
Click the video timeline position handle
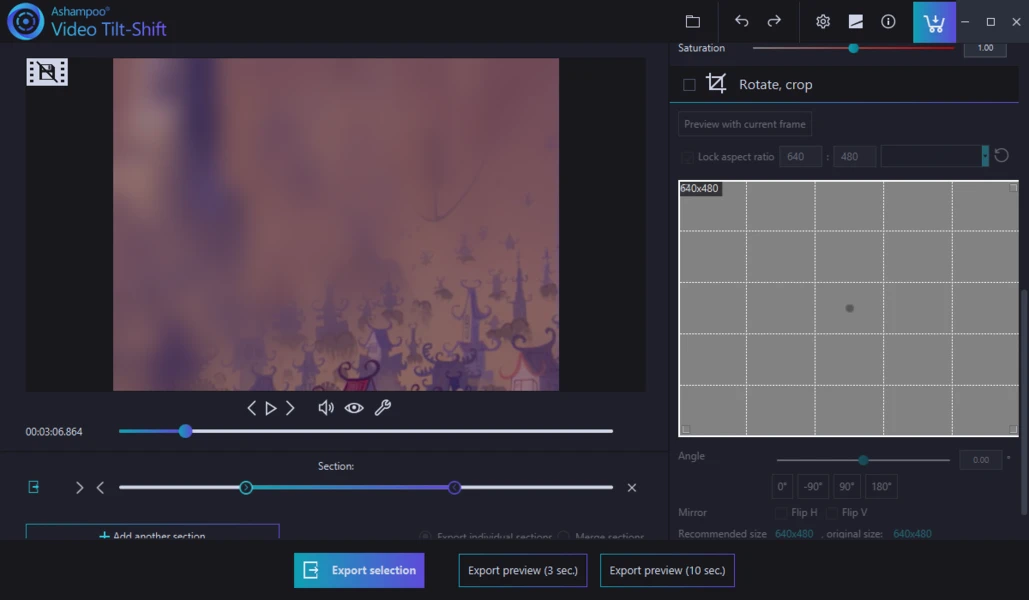tap(185, 431)
